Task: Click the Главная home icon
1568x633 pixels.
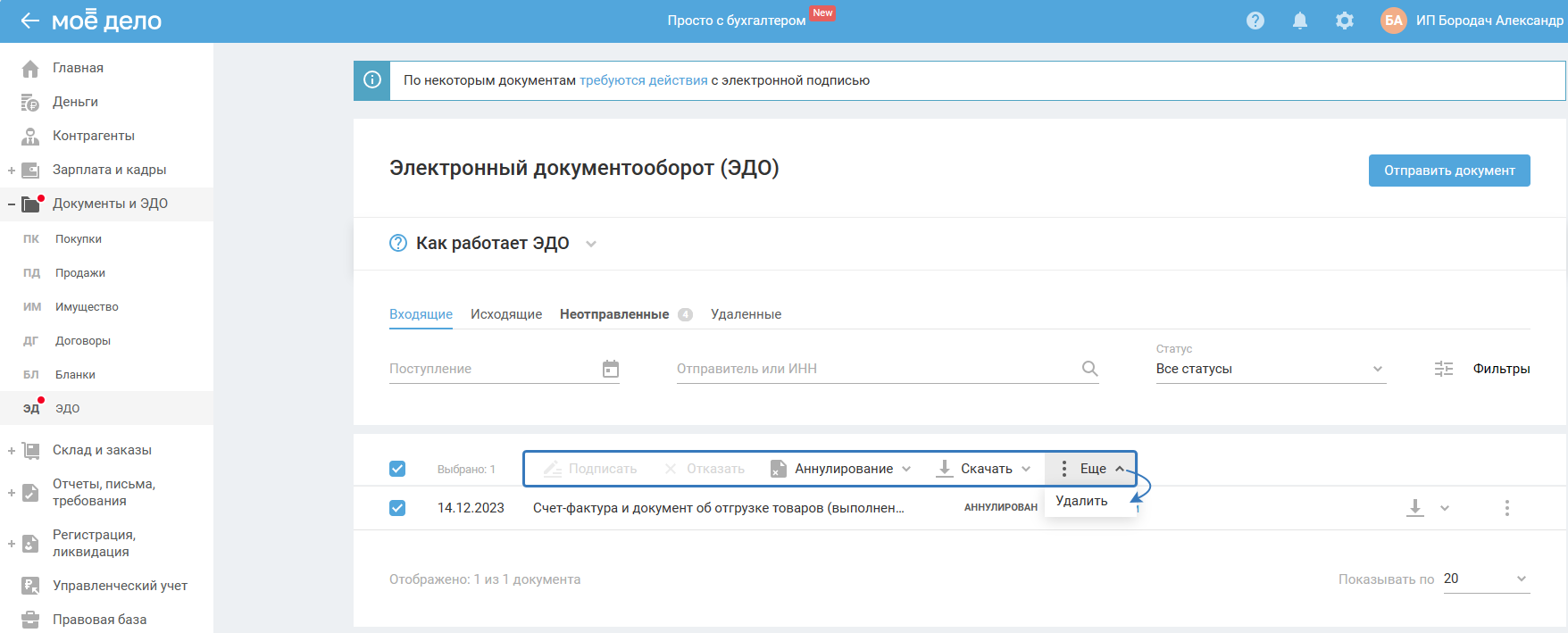Action: 30,68
